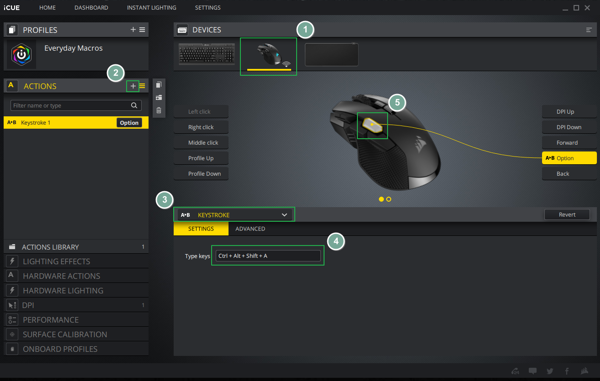Expand the Surface Calibration section

tap(76, 334)
